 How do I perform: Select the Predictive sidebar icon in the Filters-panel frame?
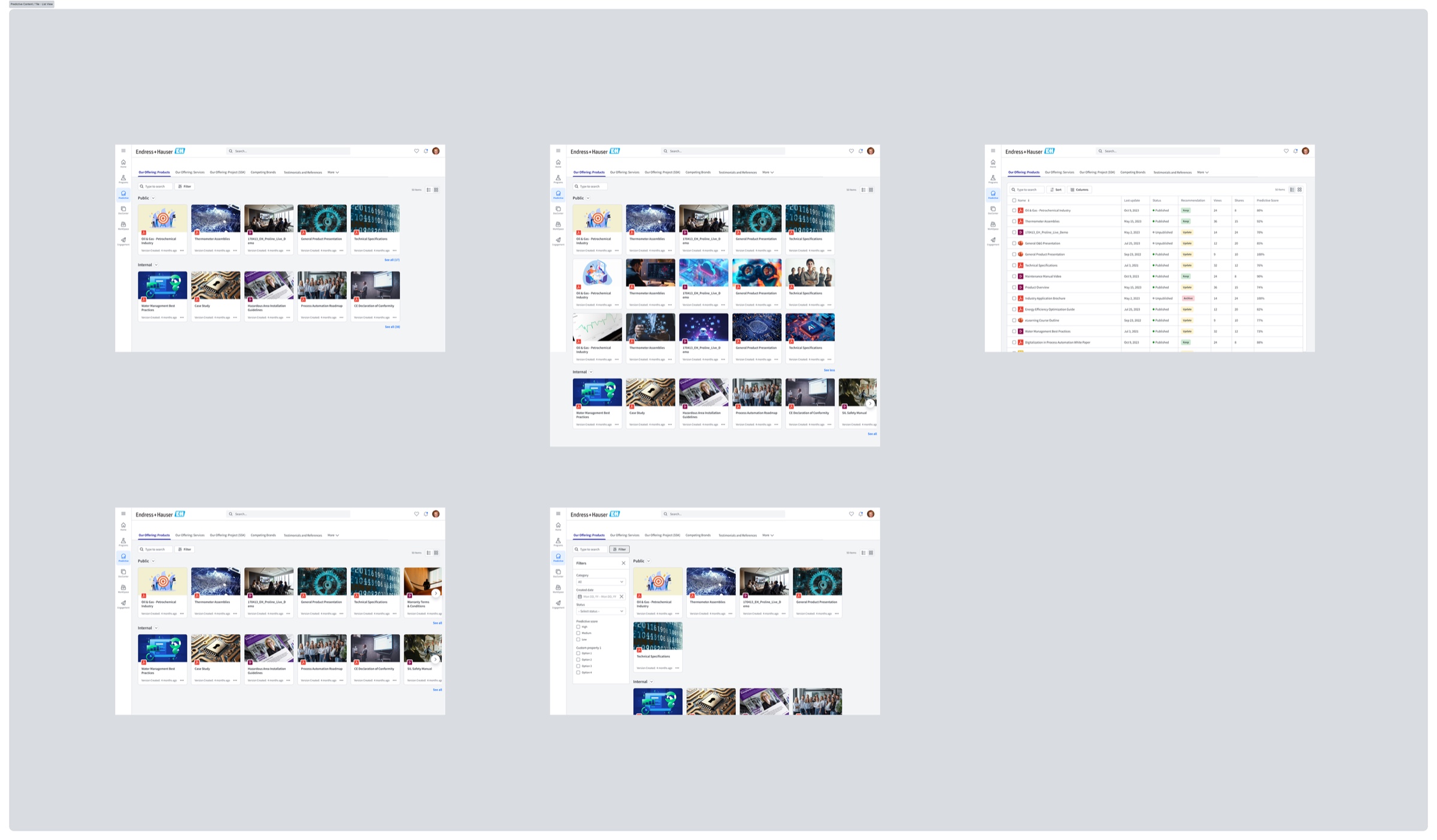click(558, 557)
